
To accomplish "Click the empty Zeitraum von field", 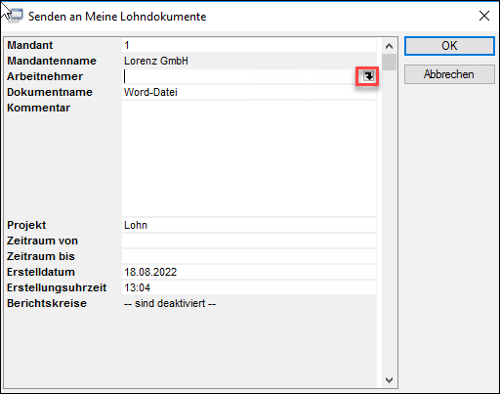I will coord(249,241).
